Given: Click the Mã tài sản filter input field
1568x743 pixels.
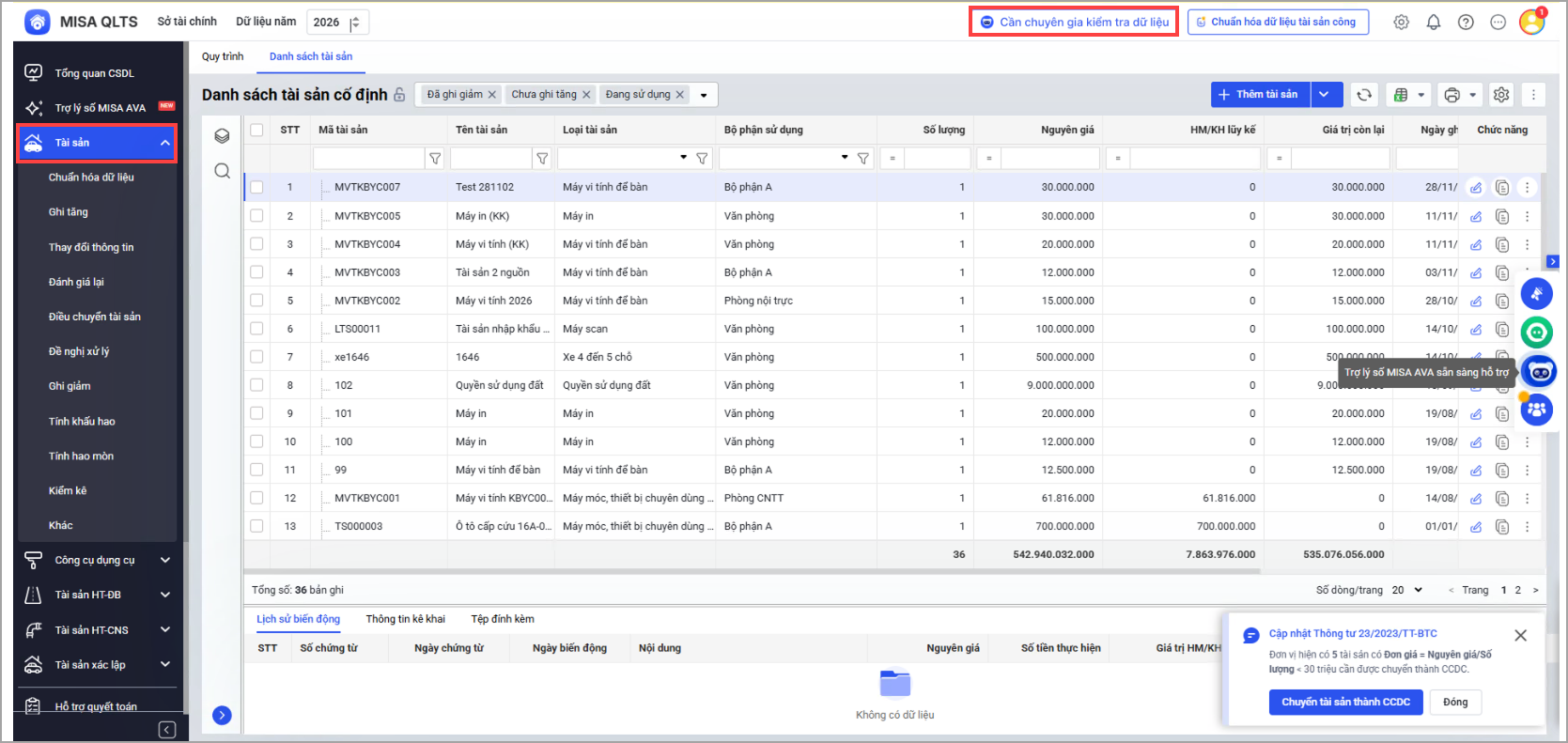Looking at the screenshot, I should pyautogui.click(x=368, y=159).
